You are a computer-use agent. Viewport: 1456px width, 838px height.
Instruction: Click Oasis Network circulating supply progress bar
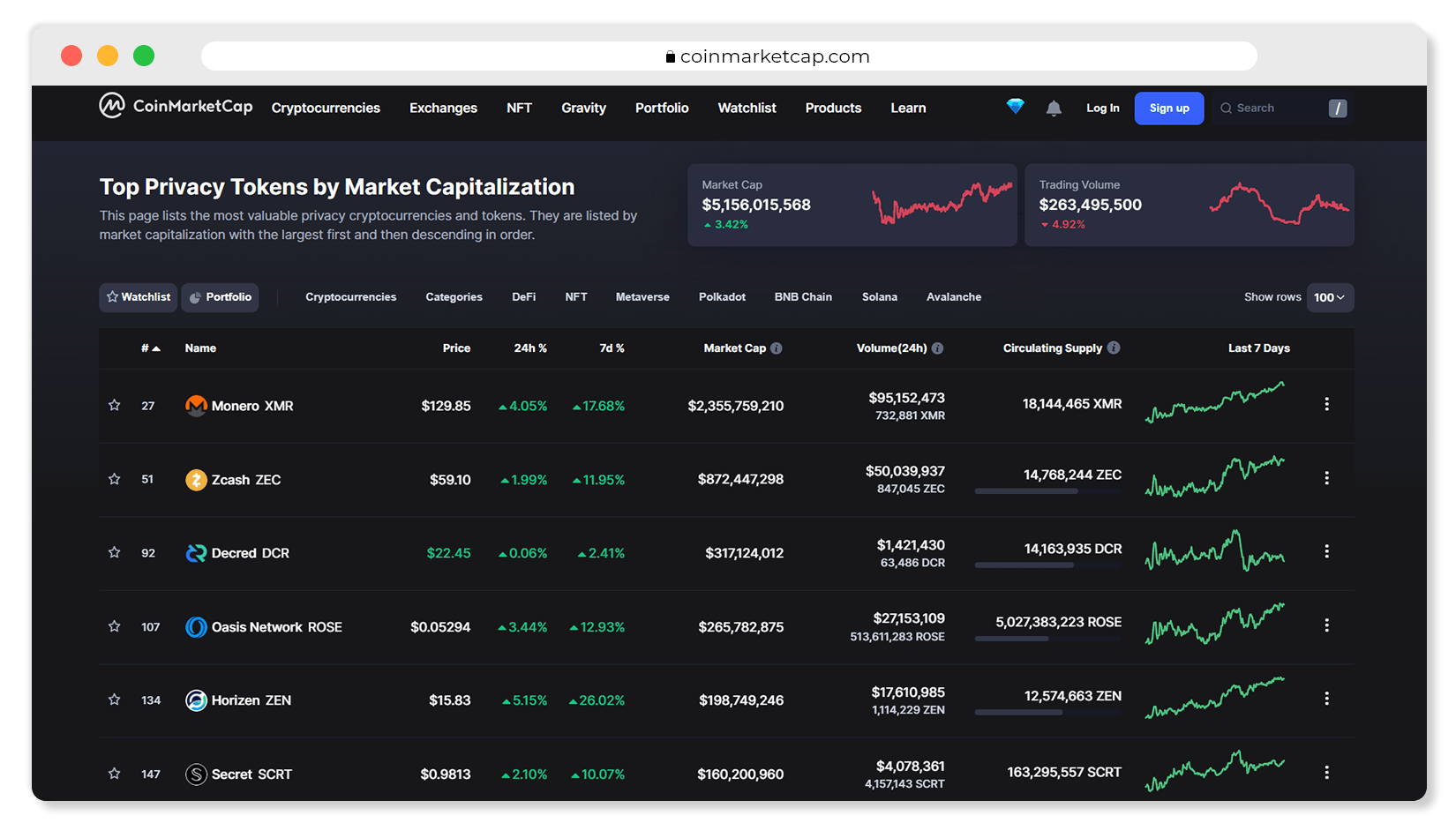pyautogui.click(x=1048, y=639)
